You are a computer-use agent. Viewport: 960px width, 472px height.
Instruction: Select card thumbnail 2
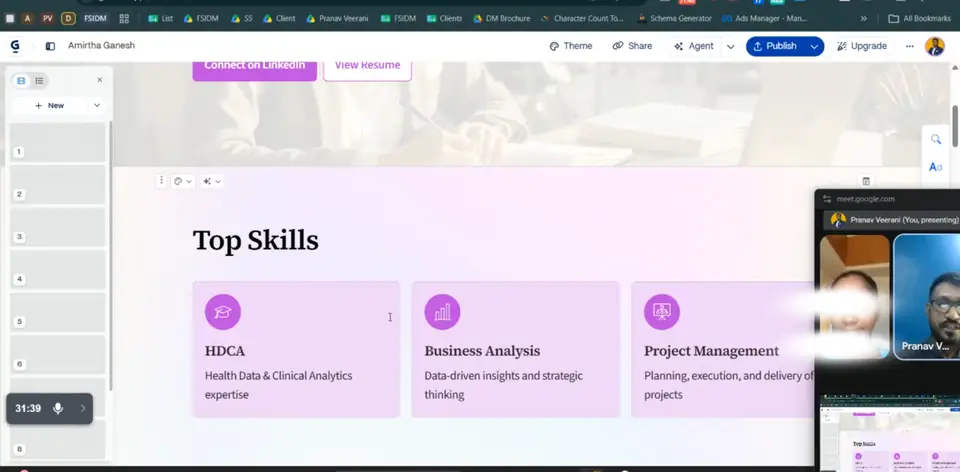(x=58, y=184)
